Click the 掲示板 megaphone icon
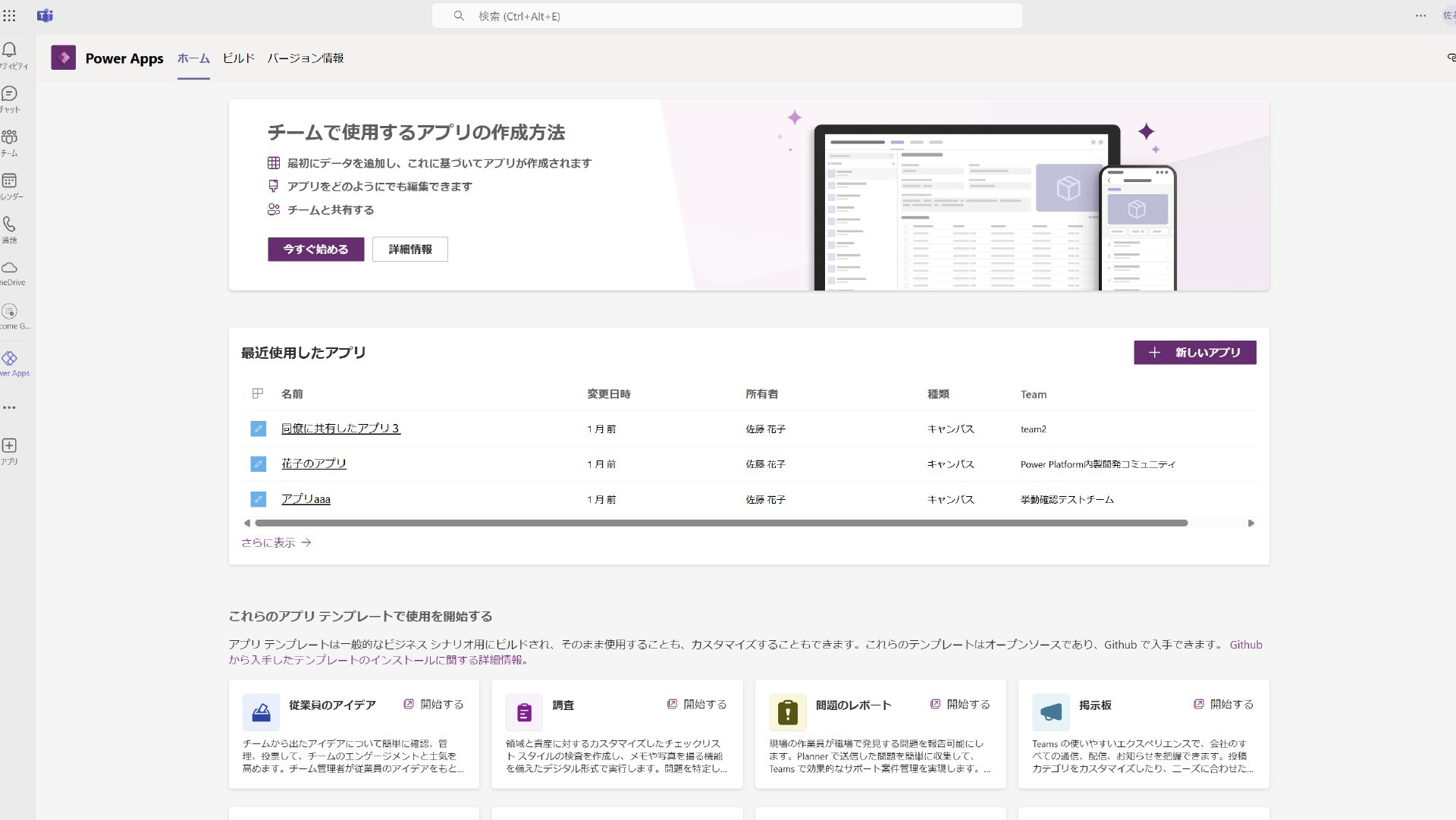Screen dimensions: 1456x820 tap(1050, 712)
